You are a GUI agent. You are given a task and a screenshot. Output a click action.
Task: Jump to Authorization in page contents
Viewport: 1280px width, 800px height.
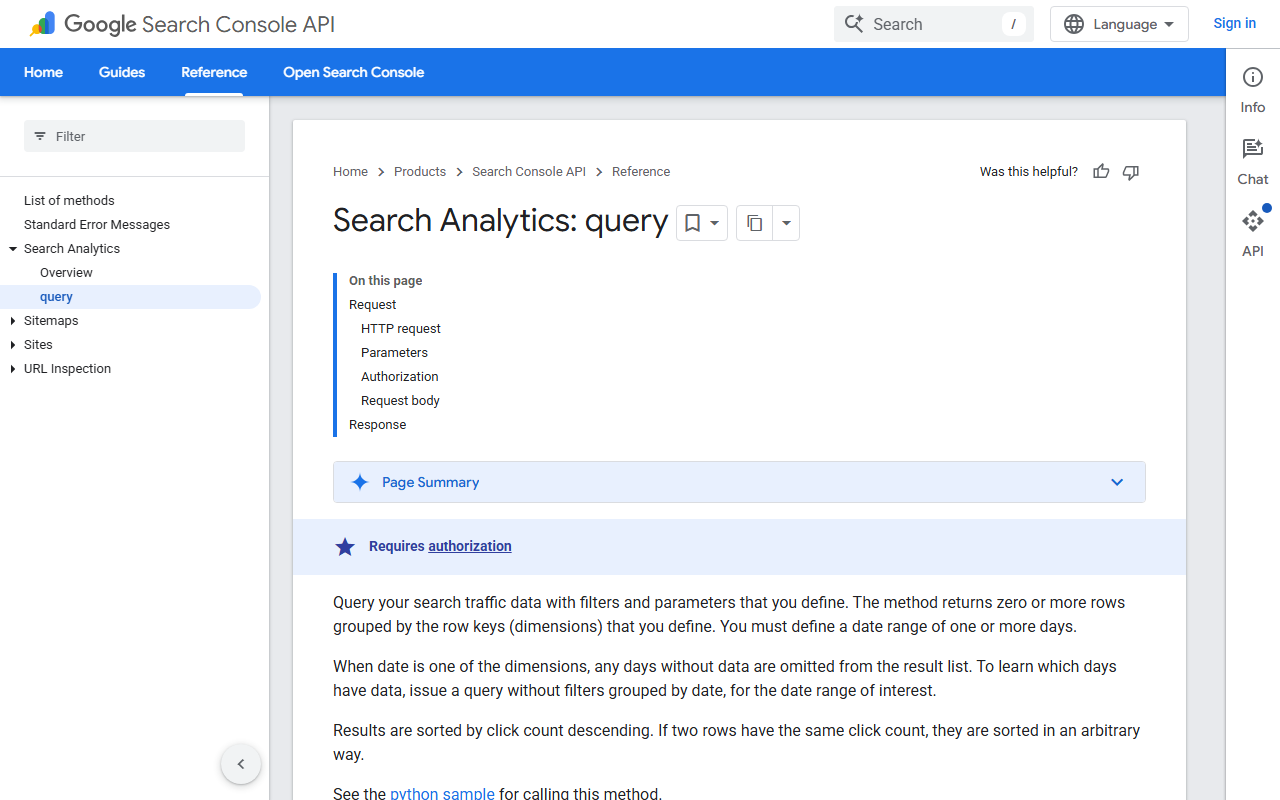point(400,377)
